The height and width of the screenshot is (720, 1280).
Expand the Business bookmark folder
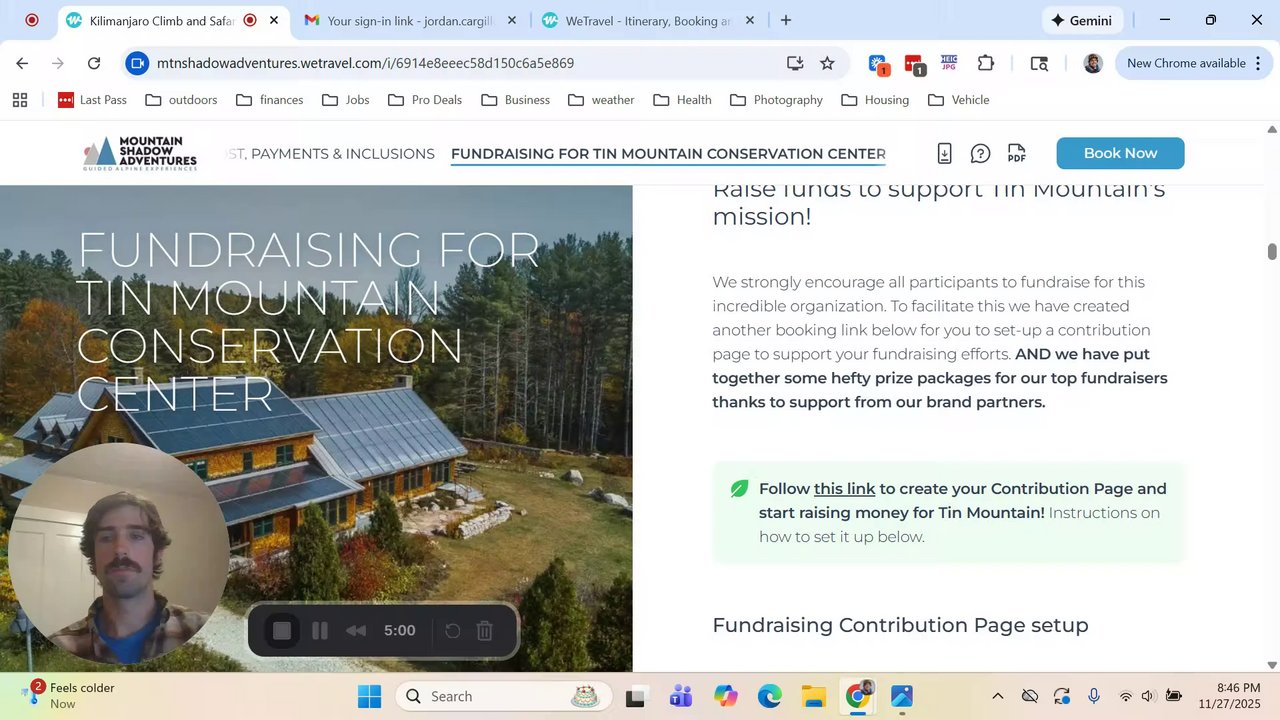pyautogui.click(x=516, y=100)
